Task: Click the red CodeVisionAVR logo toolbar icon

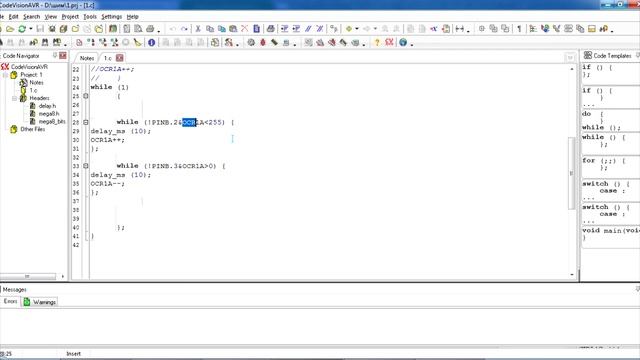Action: 389,42
